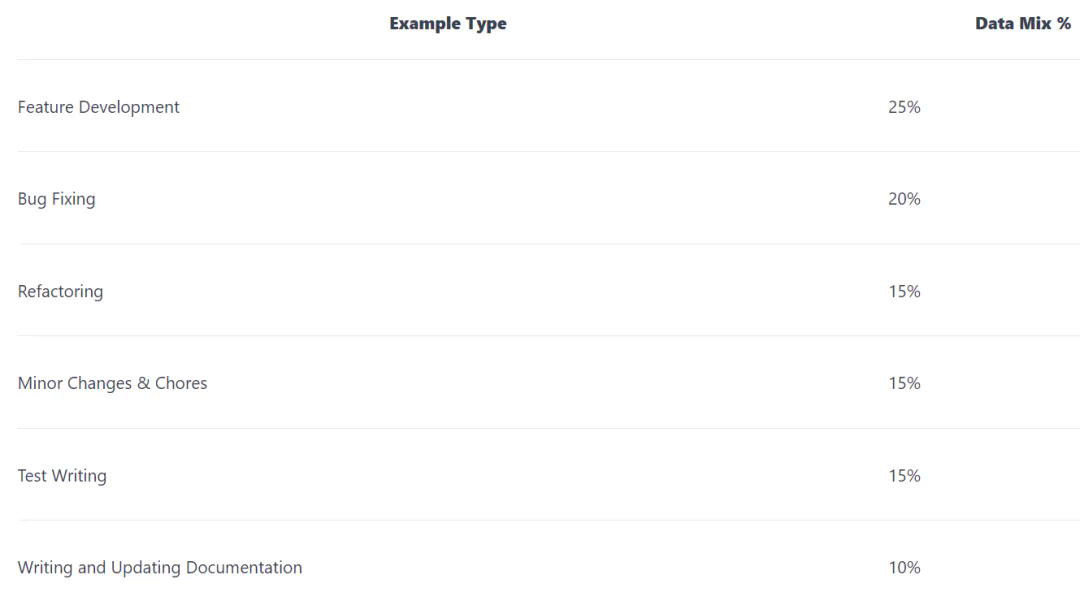Click the 20% value for Bug Fixing
Screen dimensions: 1080x592
pos(904,199)
